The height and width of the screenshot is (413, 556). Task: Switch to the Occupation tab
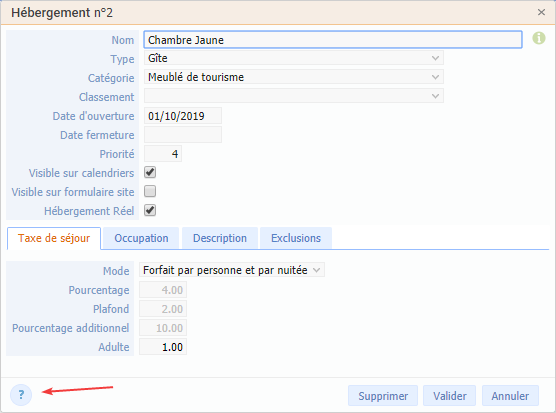141,238
